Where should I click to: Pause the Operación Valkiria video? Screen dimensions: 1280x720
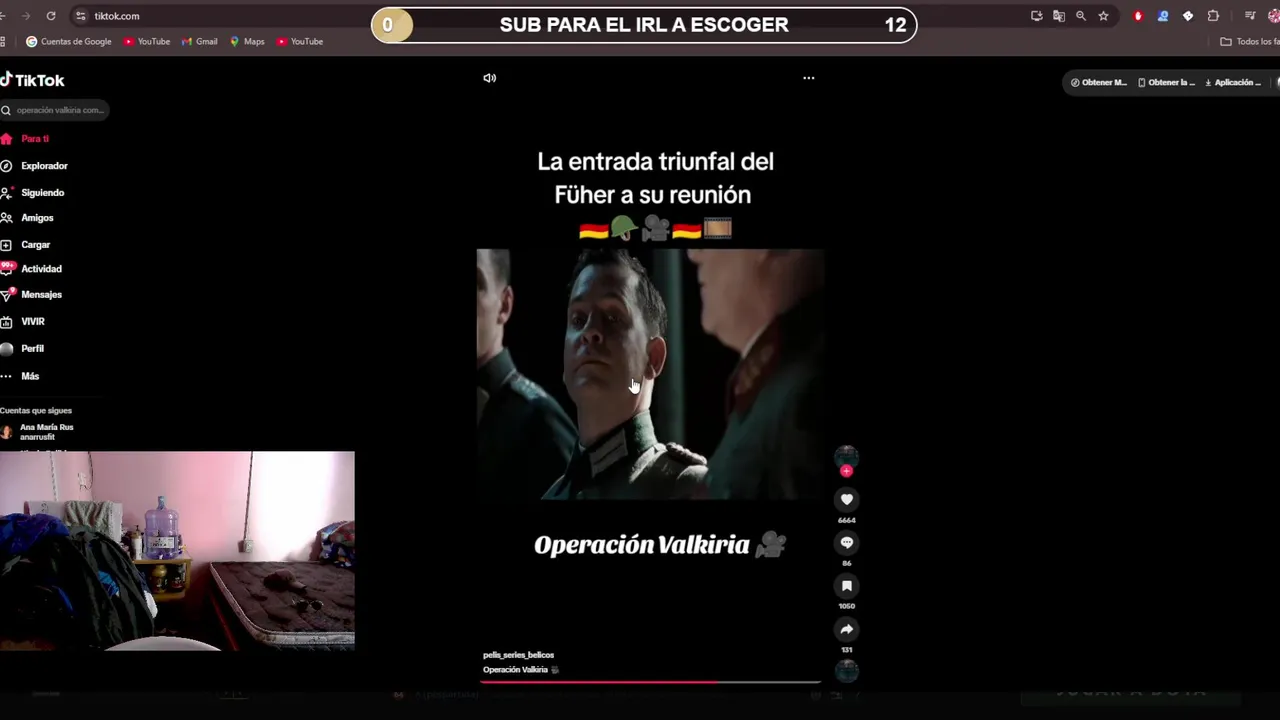[650, 374]
